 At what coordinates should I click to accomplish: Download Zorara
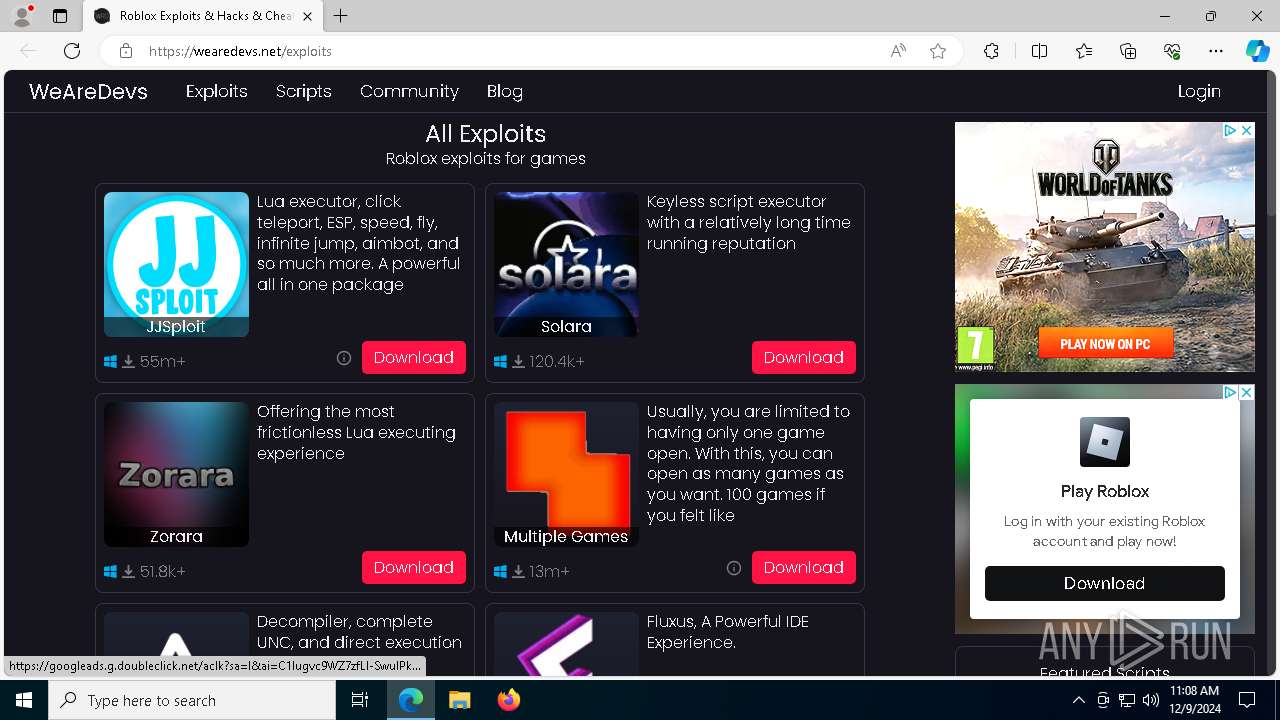[414, 567]
